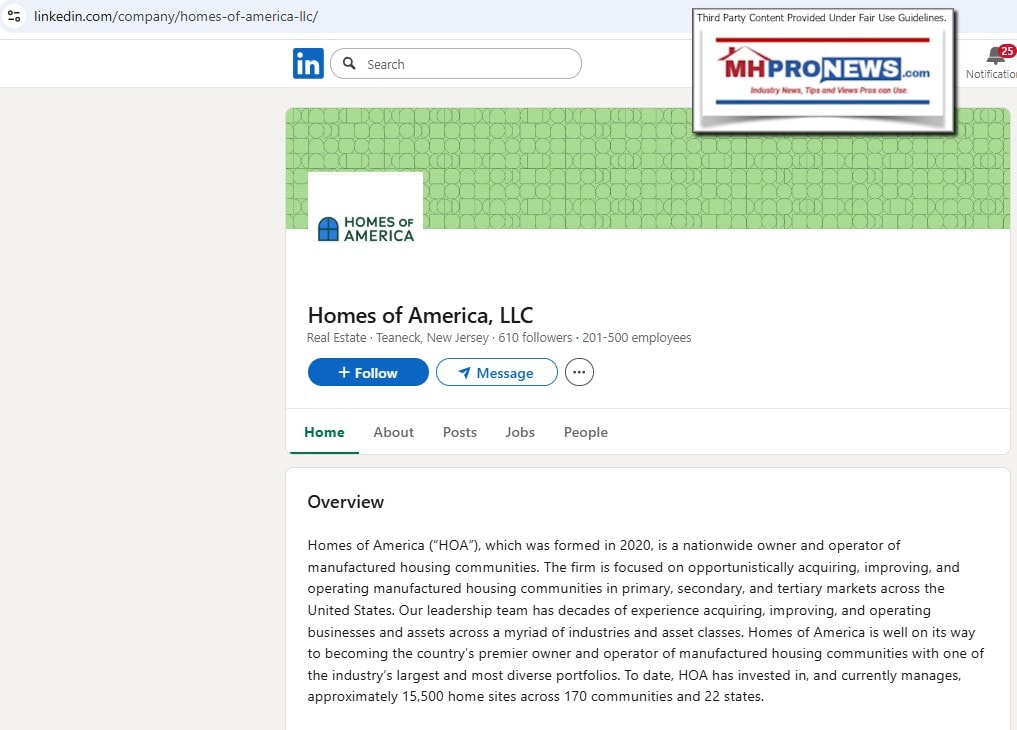Go to the Jobs tab
Viewport: 1017px width, 730px height.
[520, 432]
